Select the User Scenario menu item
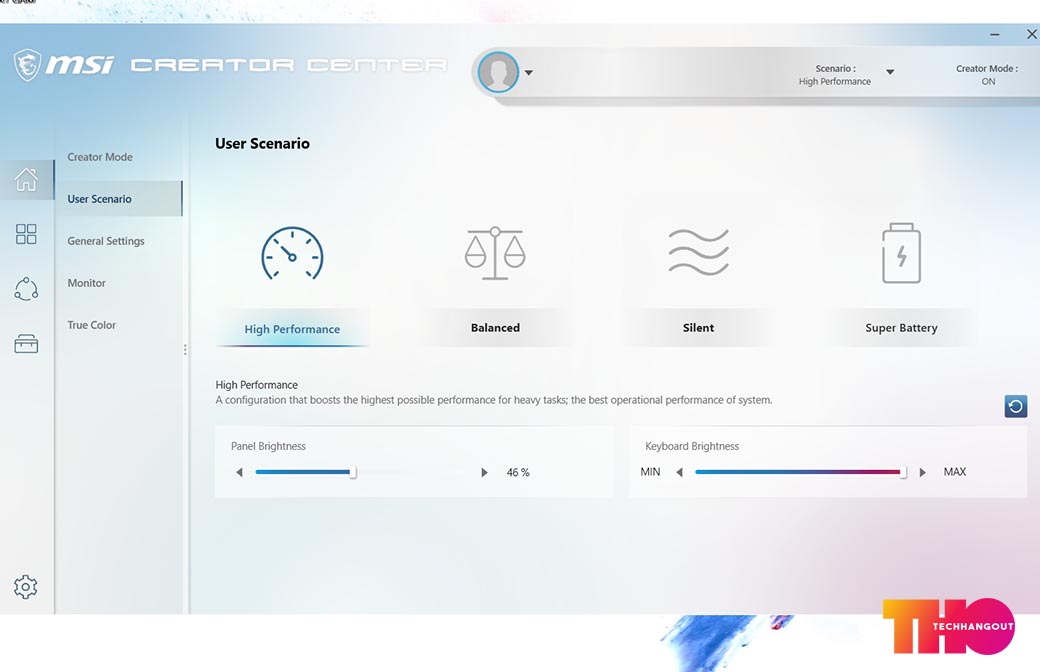The image size is (1040, 672). pos(119,198)
